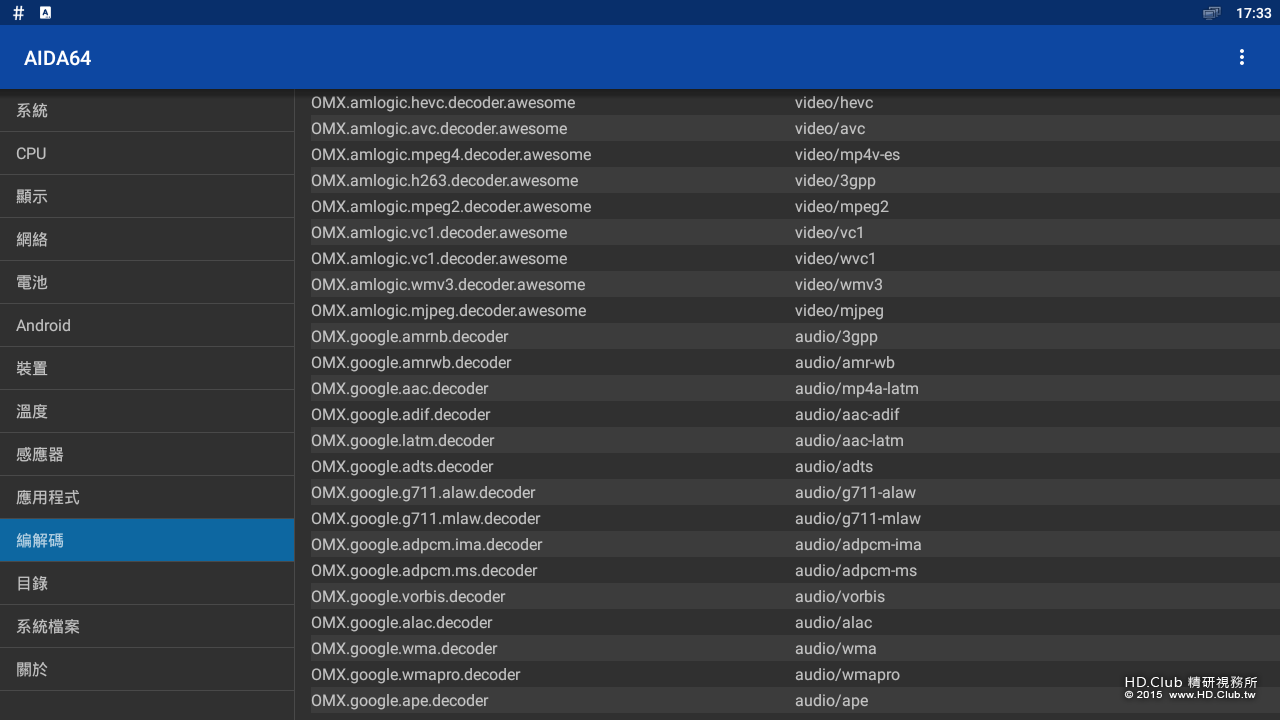1280x720 pixels.
Task: Select the OMX.amlogic.avc.decoder.awesome entry
Action: 795,128
